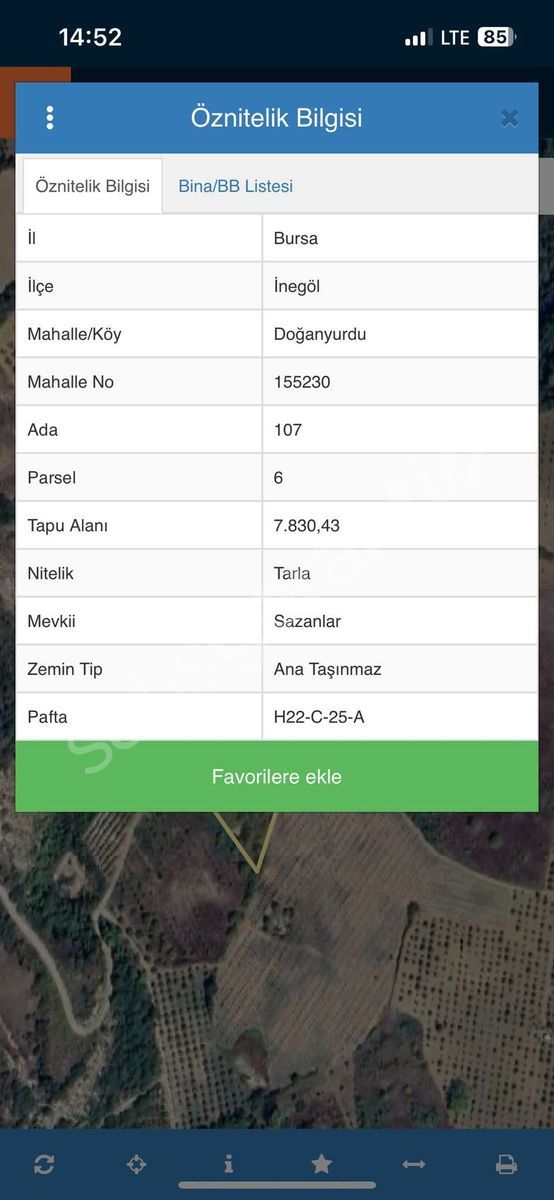Viewport: 554px width, 1200px height.
Task: Open the three-dot options menu
Action: [x=50, y=118]
